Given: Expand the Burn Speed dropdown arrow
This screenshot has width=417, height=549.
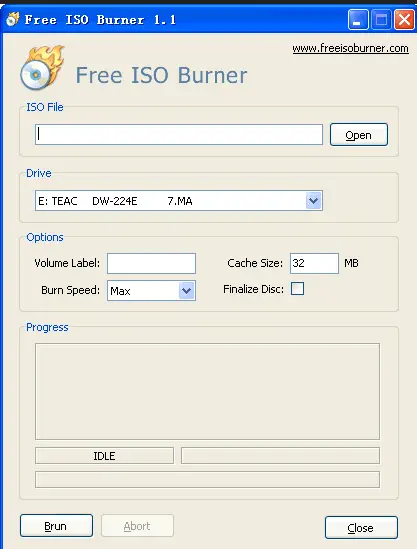Looking at the screenshot, I should coord(186,290).
